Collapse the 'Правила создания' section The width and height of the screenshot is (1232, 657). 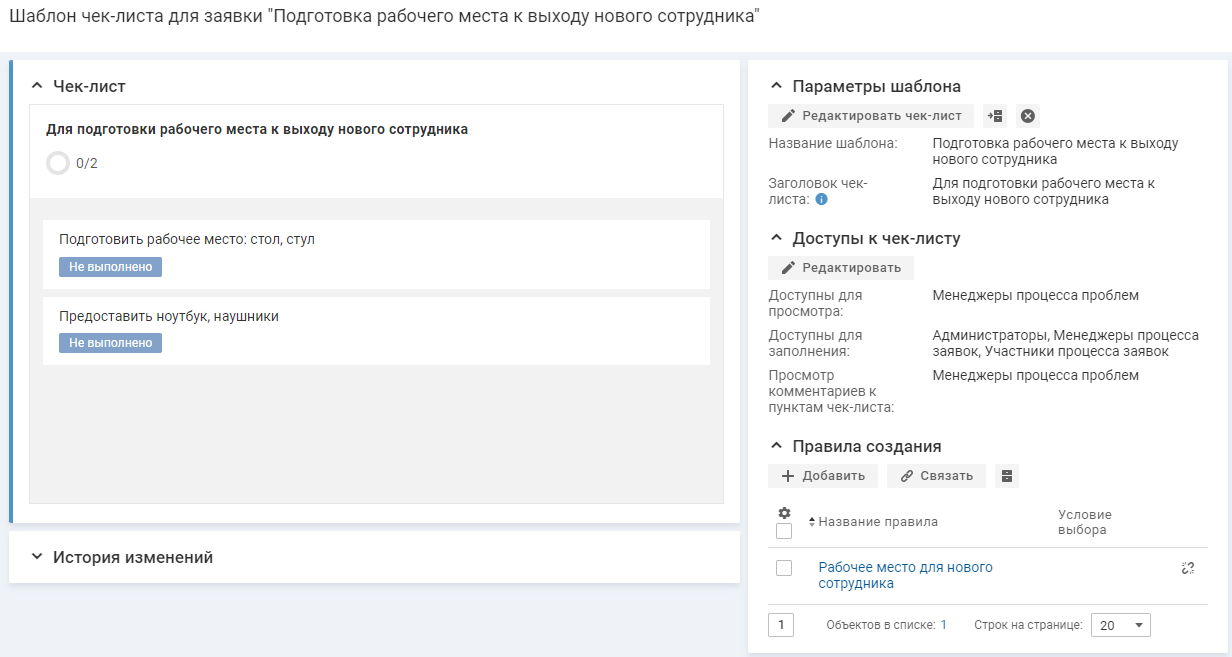pyautogui.click(x=777, y=446)
